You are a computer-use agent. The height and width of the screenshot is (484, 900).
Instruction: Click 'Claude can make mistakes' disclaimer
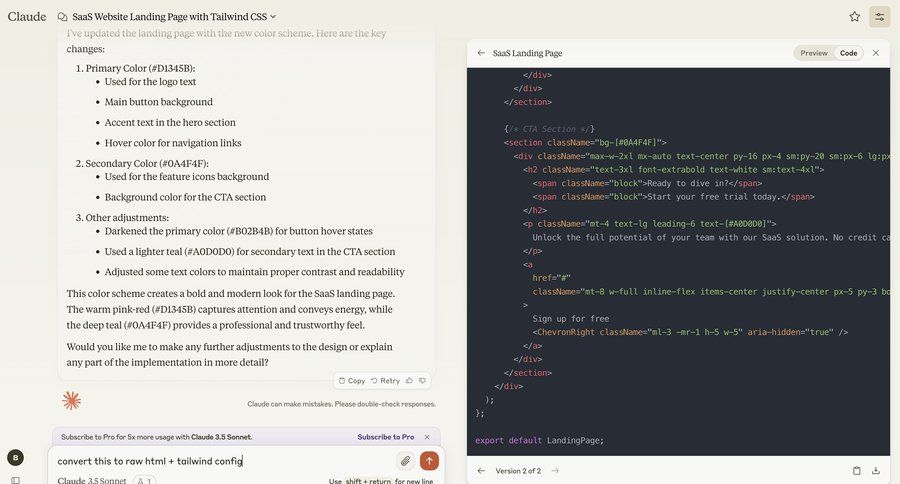click(x=342, y=404)
